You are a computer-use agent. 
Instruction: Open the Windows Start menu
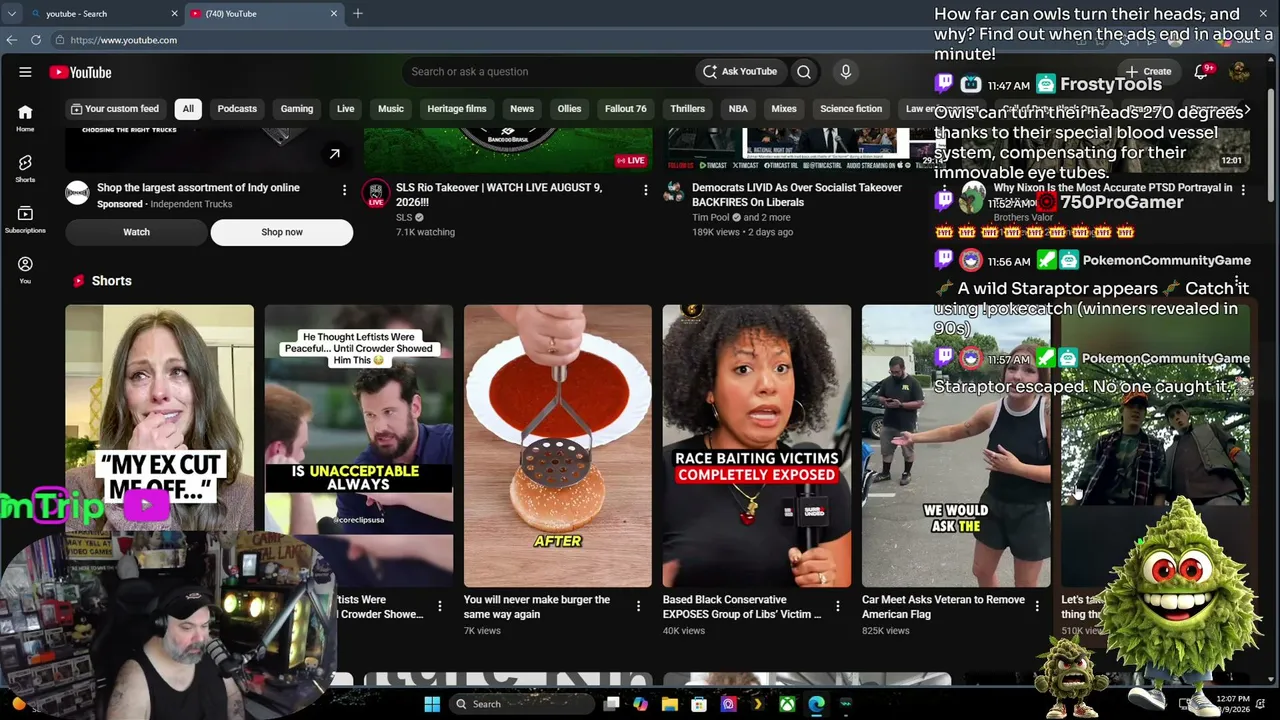click(432, 704)
